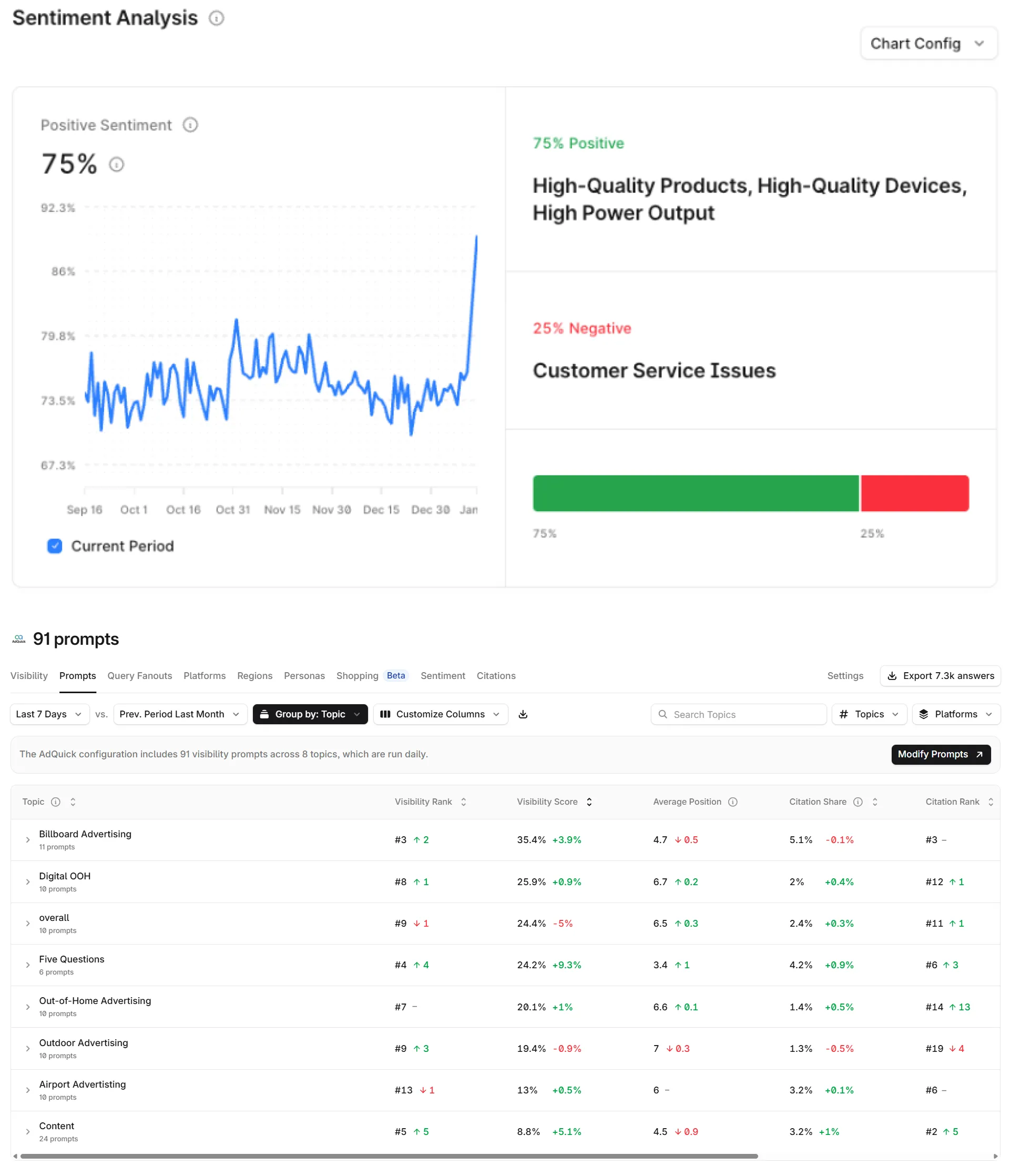Sort by Visibility Rank column arrows
This screenshot has height=1176, width=1010.
[464, 802]
